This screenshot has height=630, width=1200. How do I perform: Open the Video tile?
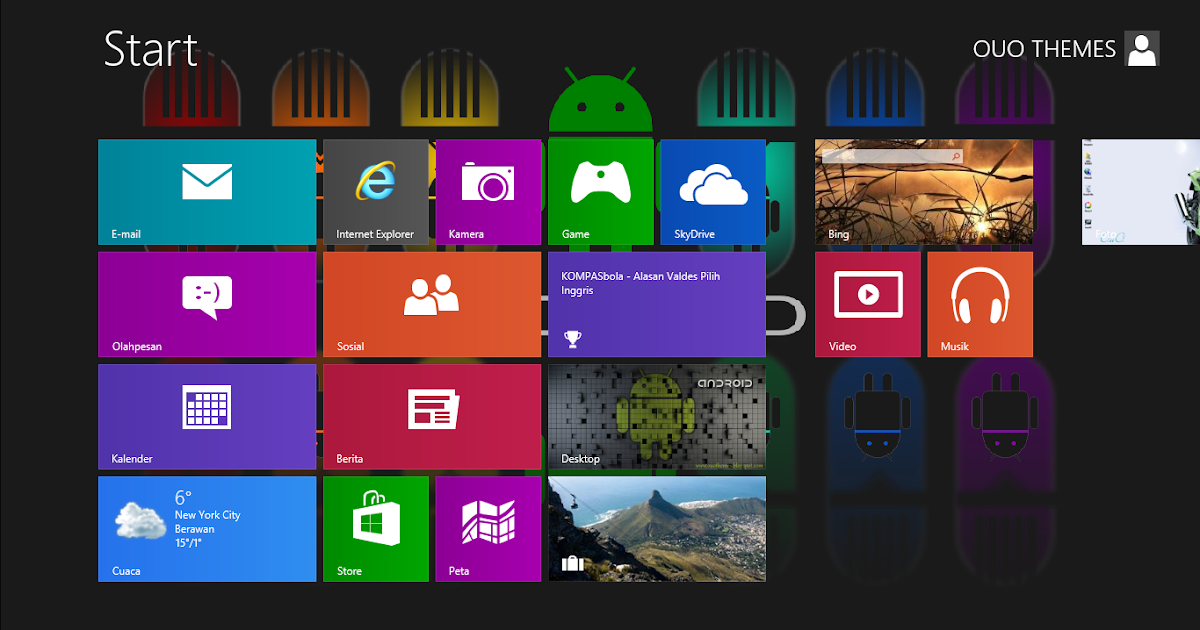tap(868, 304)
